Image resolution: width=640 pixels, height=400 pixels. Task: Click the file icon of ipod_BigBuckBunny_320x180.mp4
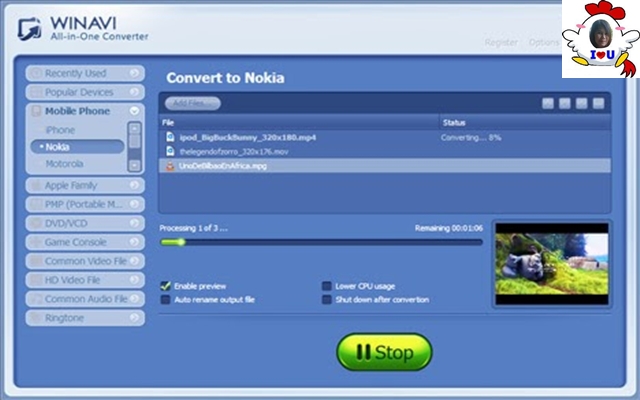[170, 137]
